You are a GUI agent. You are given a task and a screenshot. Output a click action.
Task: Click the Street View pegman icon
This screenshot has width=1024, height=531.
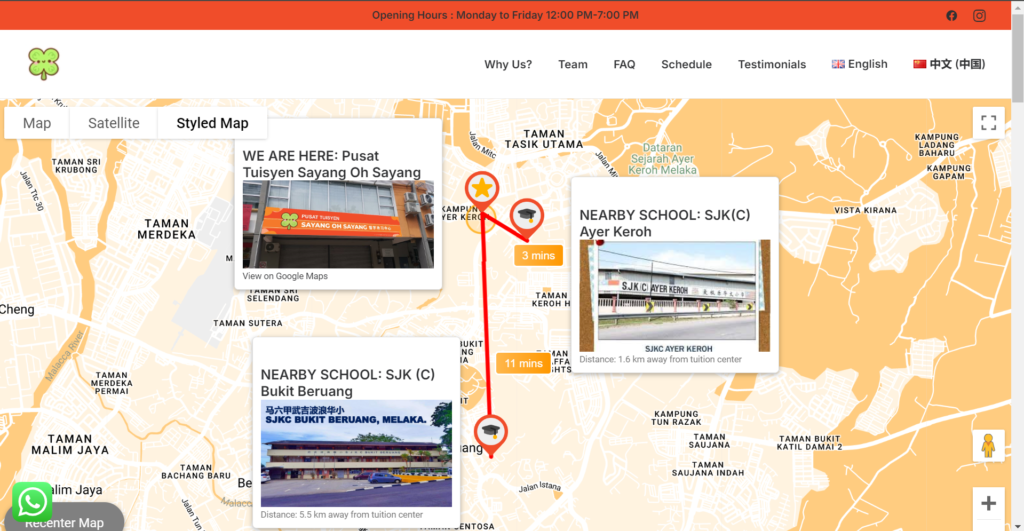pyautogui.click(x=988, y=445)
